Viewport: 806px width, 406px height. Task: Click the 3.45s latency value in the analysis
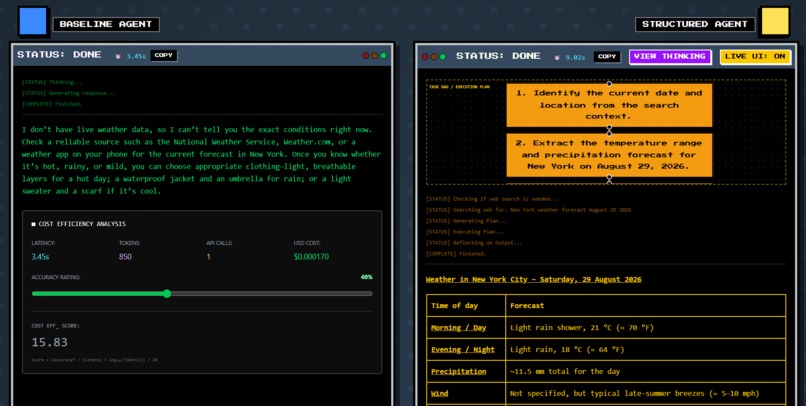coord(40,256)
